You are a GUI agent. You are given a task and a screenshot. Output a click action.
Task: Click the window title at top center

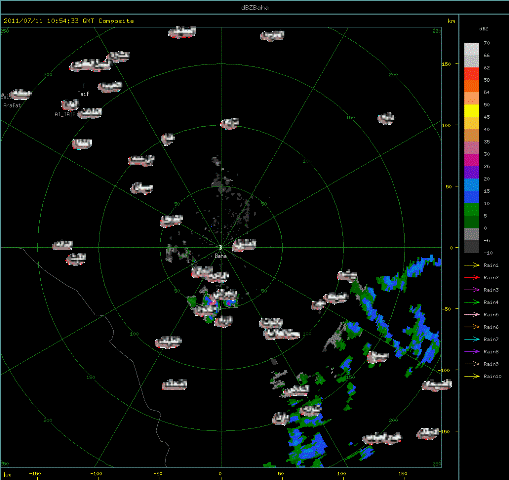255,7
